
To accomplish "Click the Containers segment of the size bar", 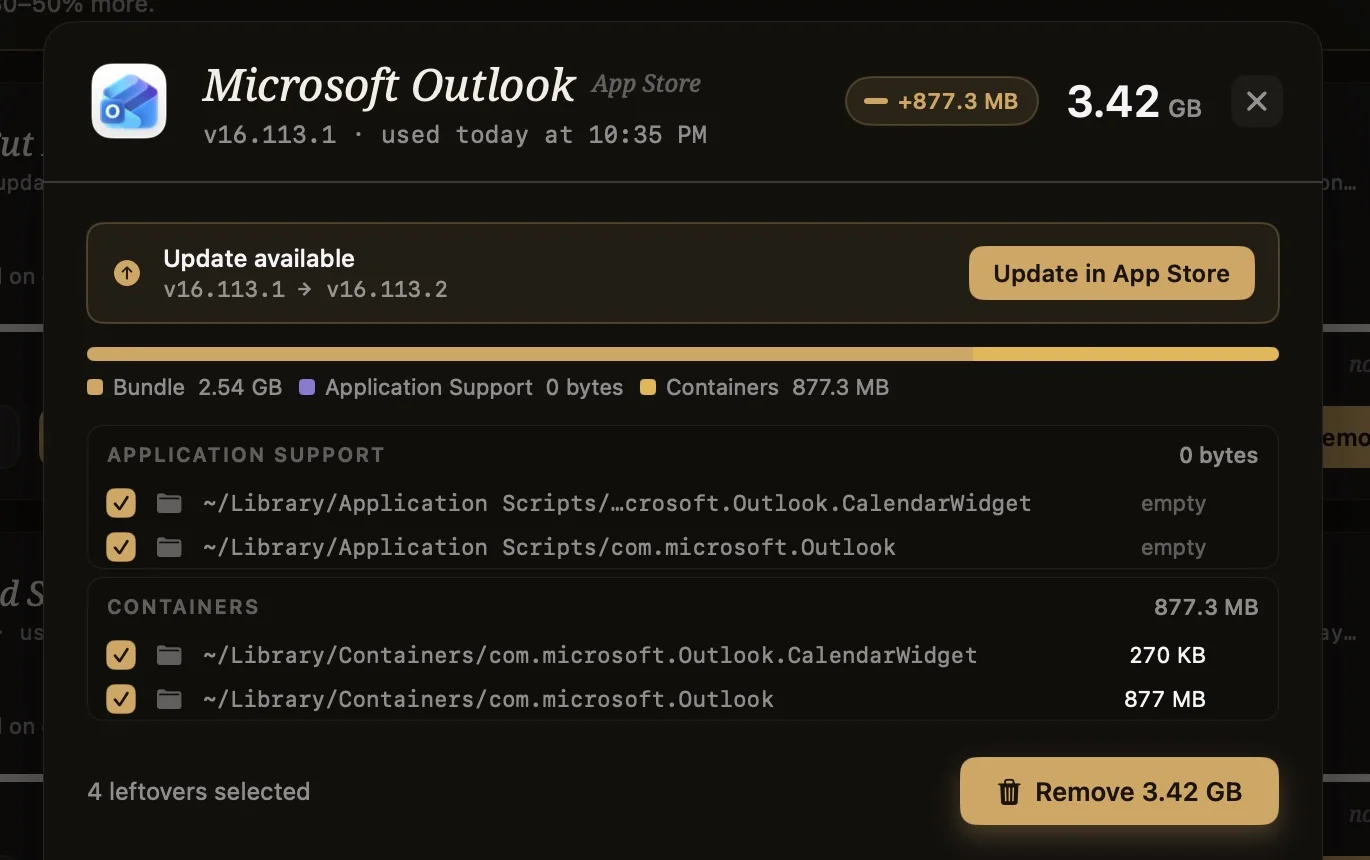I will pos(1126,354).
